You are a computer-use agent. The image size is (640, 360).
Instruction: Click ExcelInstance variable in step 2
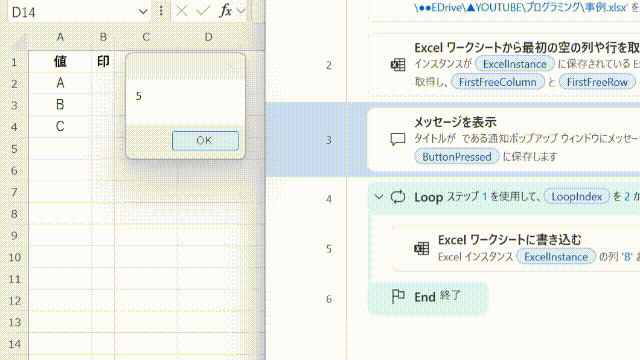(514, 64)
